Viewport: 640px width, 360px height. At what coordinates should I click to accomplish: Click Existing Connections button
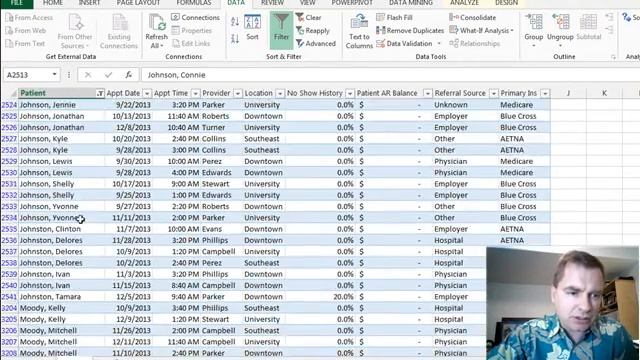[119, 31]
